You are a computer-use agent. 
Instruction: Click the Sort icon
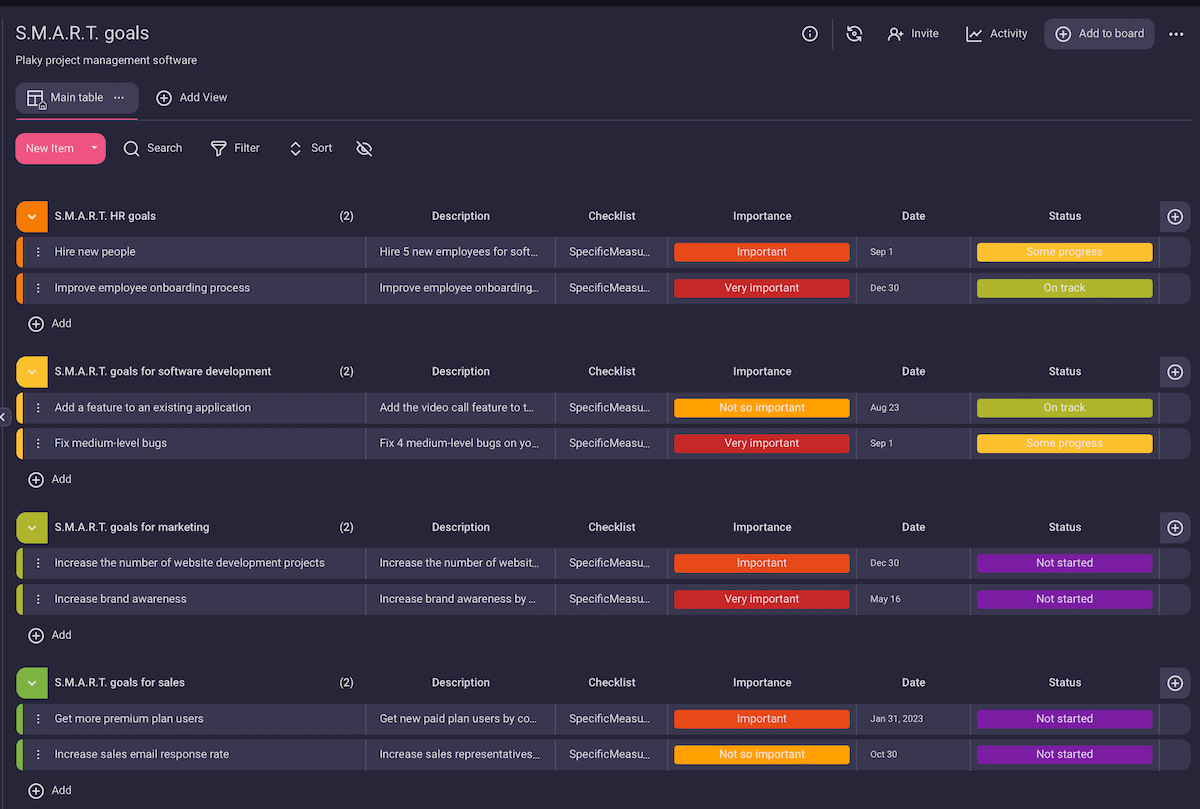pos(309,148)
